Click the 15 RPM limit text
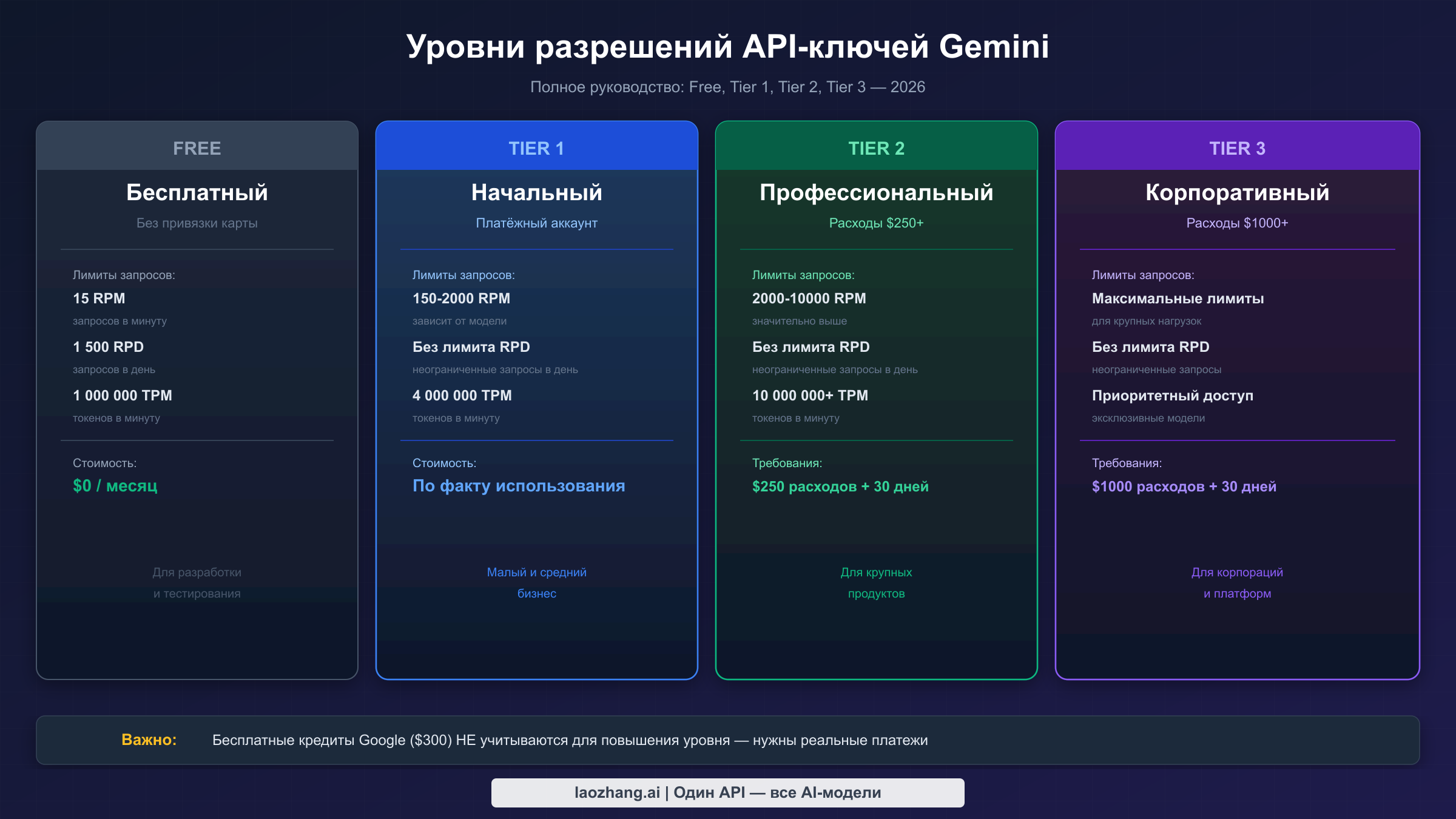1456x819 pixels. point(99,298)
